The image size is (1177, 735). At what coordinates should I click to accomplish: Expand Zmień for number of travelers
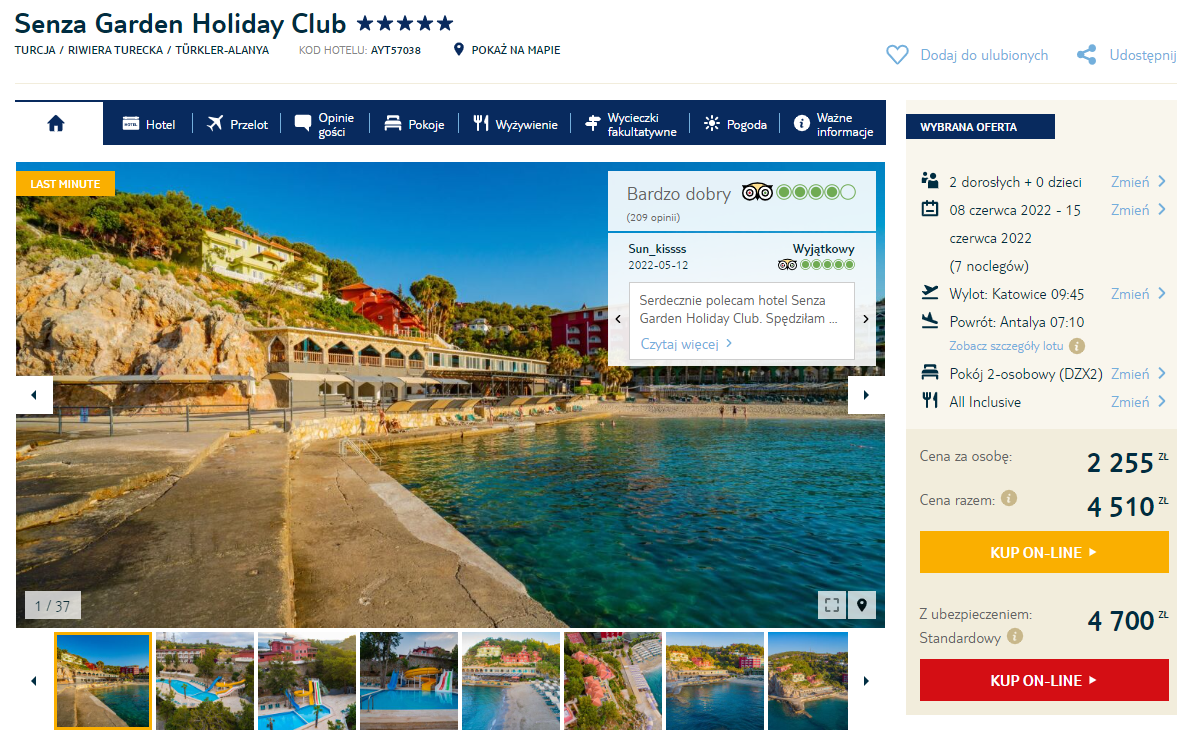pyautogui.click(x=1138, y=182)
